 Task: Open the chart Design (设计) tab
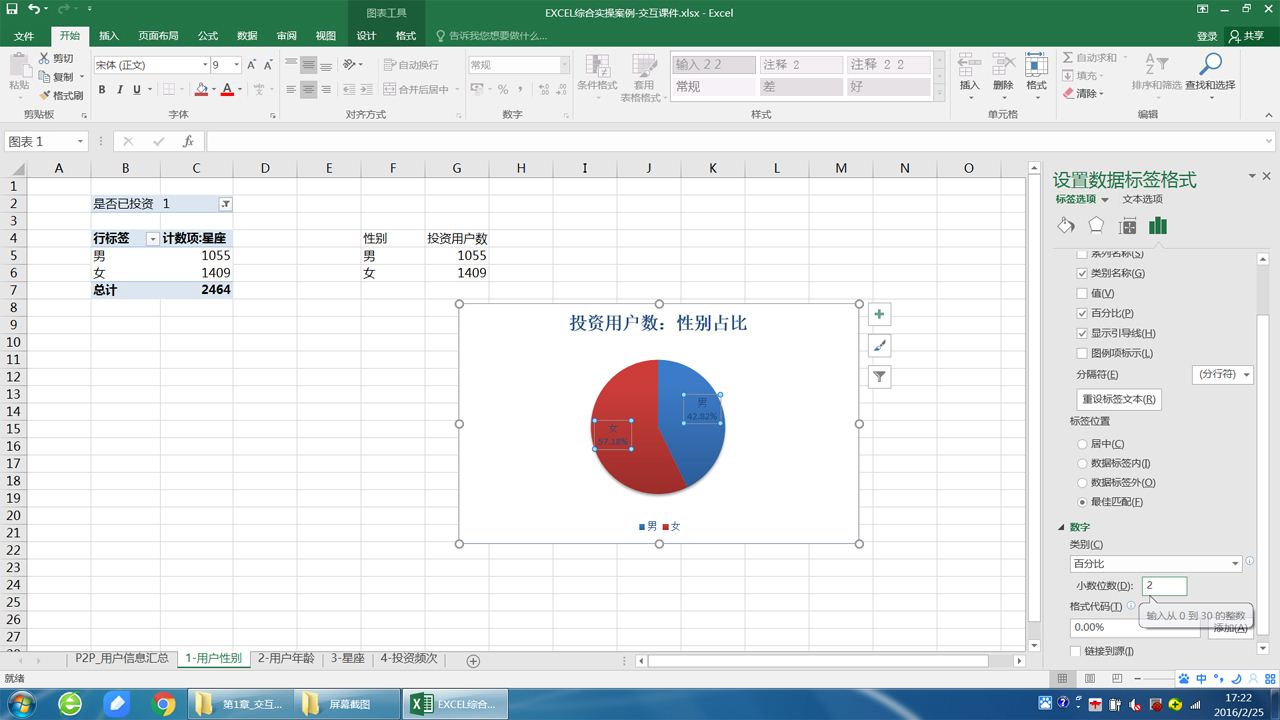coord(367,36)
